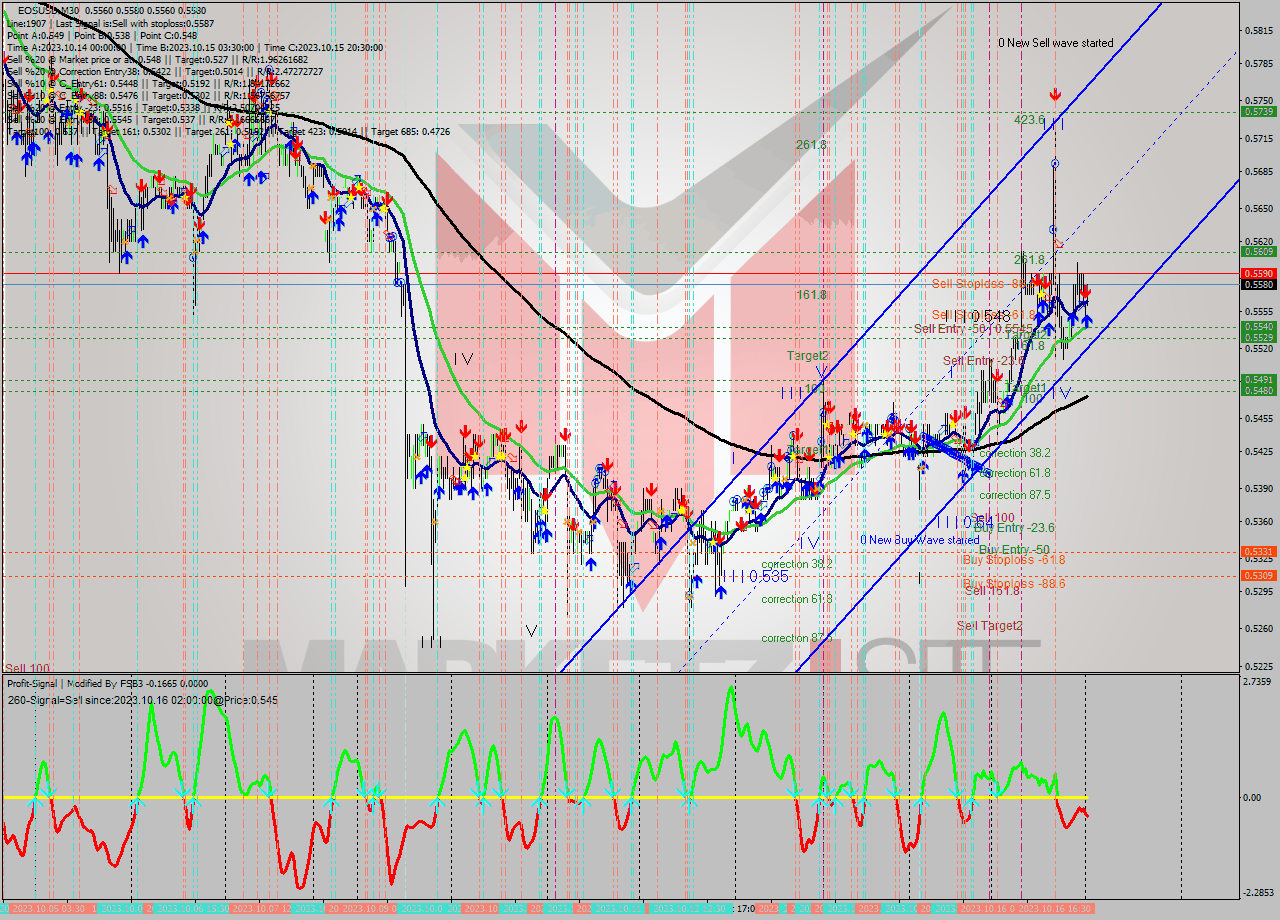Click the red sell arrow above the 423.6 label
Image resolution: width=1280 pixels, height=920 pixels.
(1055, 94)
